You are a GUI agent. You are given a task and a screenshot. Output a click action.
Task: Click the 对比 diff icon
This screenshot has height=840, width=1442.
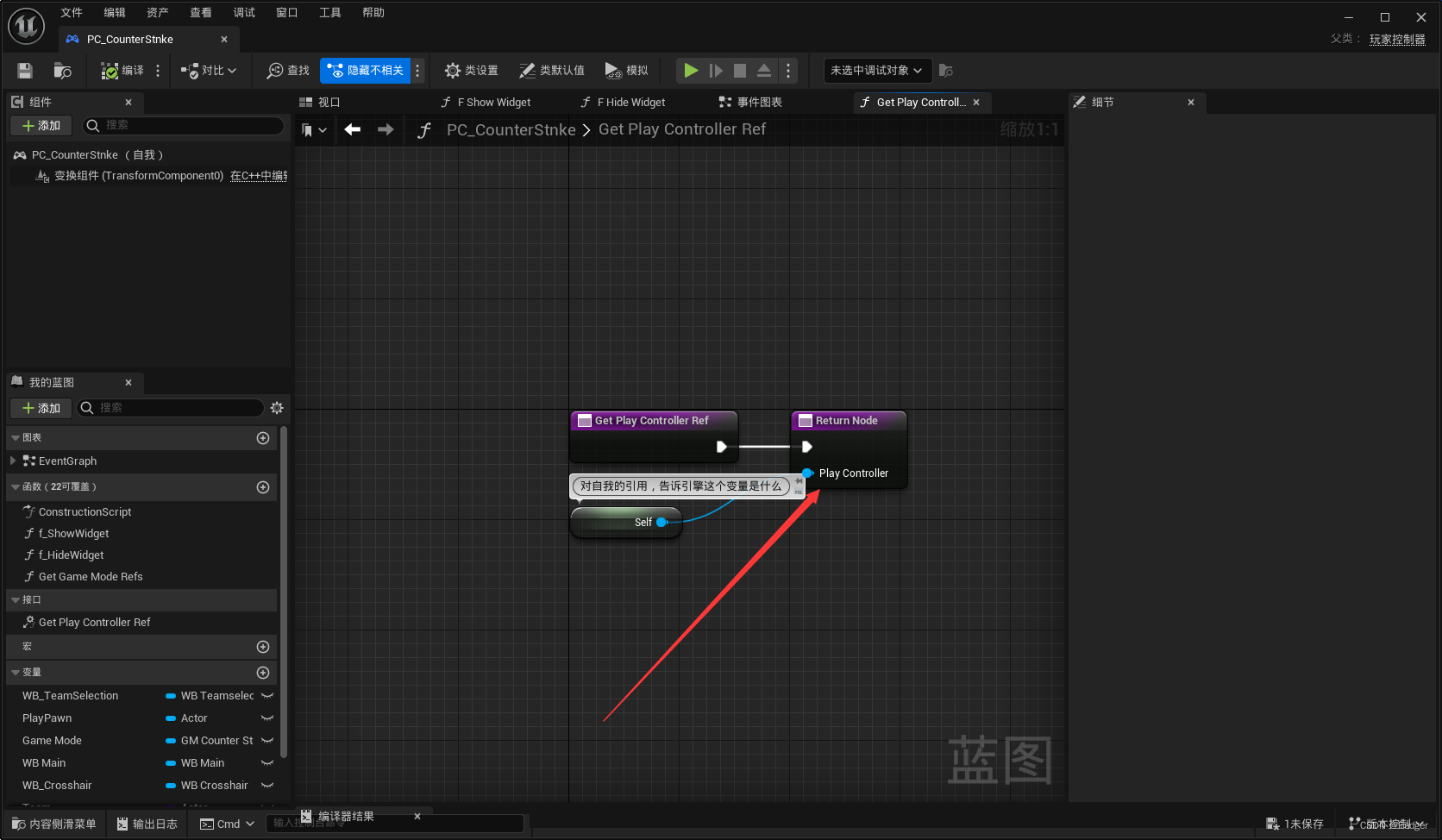pos(206,71)
